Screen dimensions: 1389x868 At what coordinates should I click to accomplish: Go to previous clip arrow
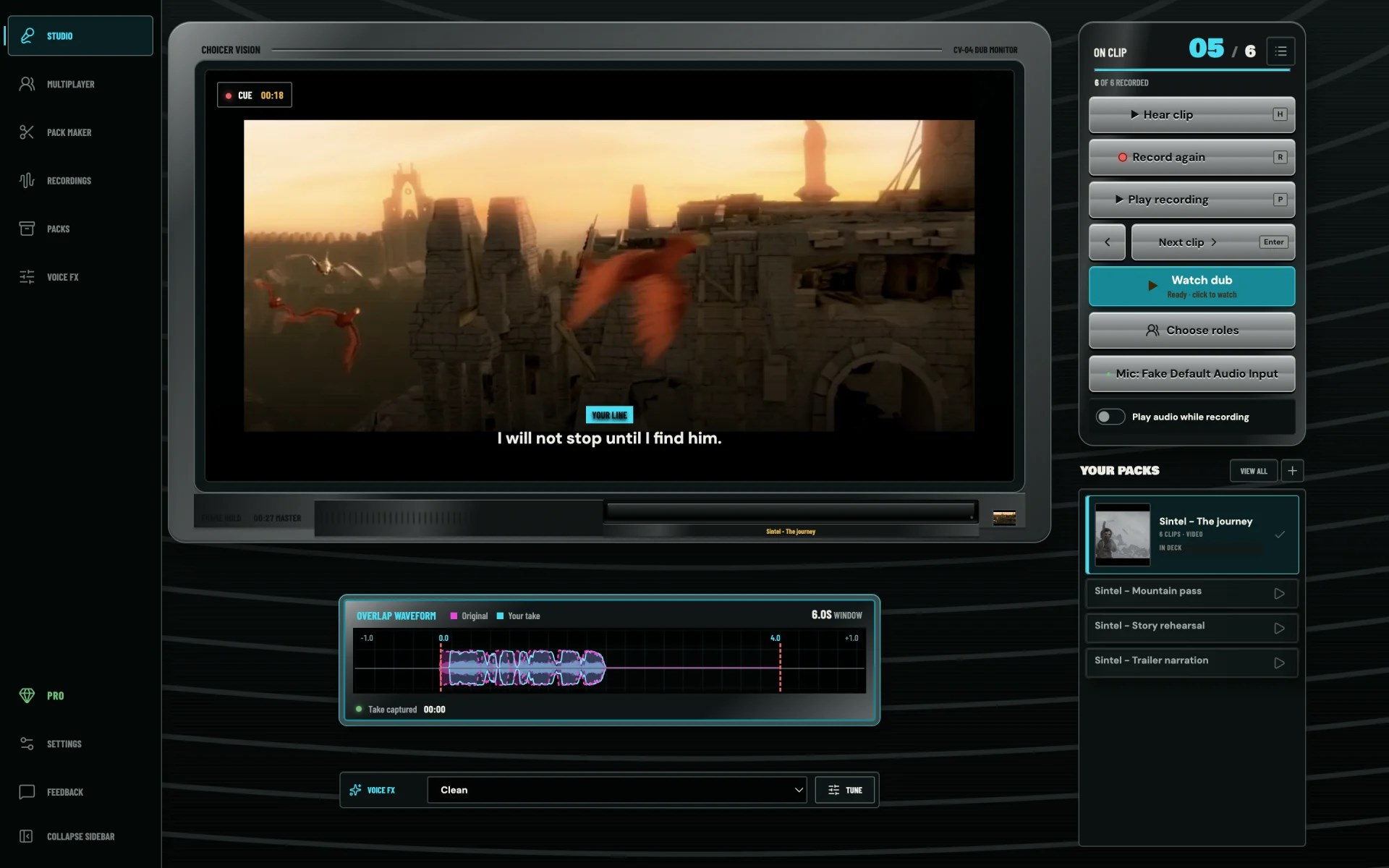coord(1107,242)
